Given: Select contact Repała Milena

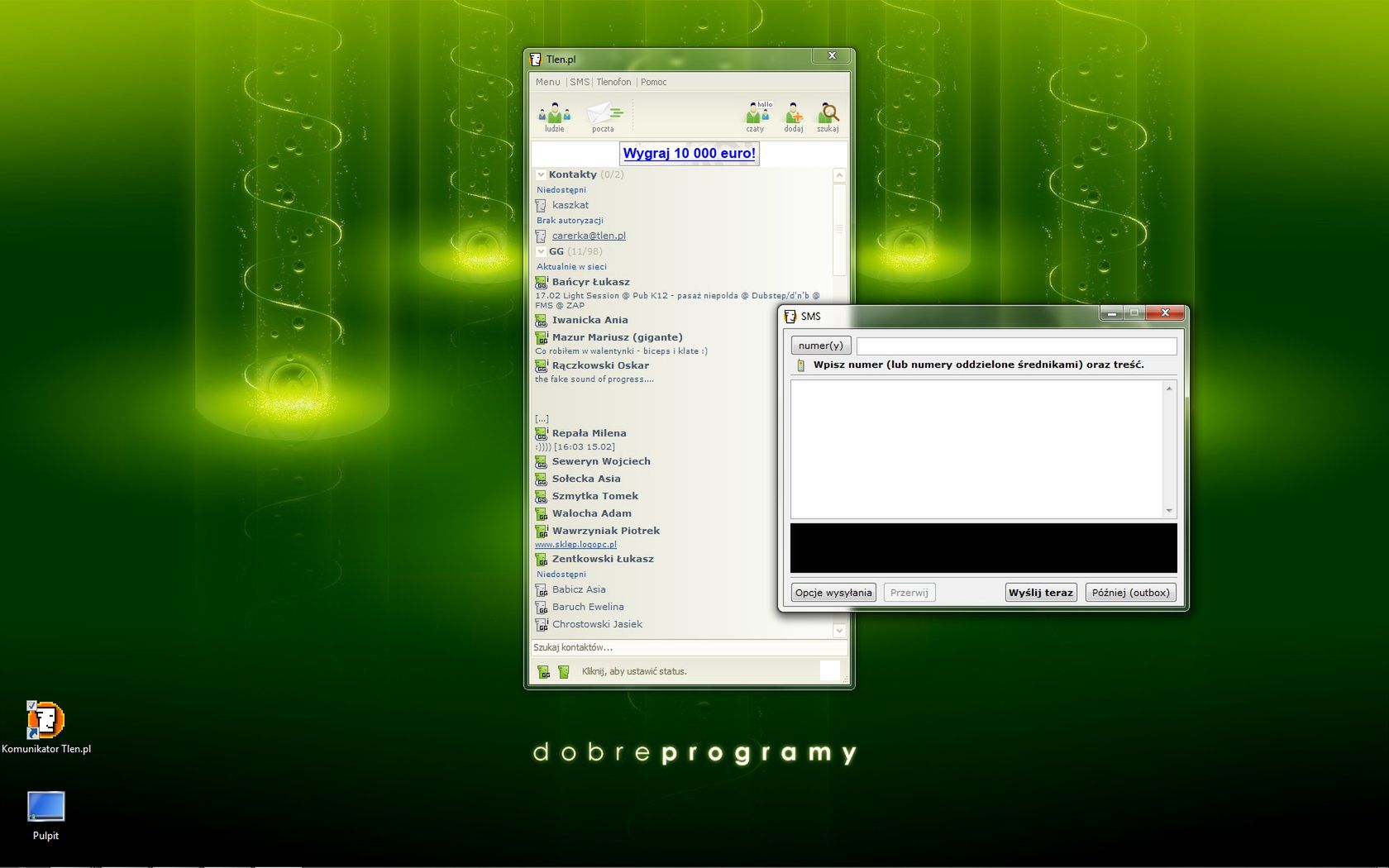Looking at the screenshot, I should pos(589,433).
